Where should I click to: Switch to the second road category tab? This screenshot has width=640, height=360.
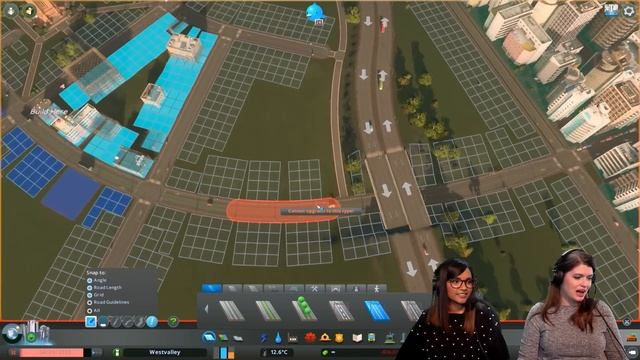(x=232, y=289)
